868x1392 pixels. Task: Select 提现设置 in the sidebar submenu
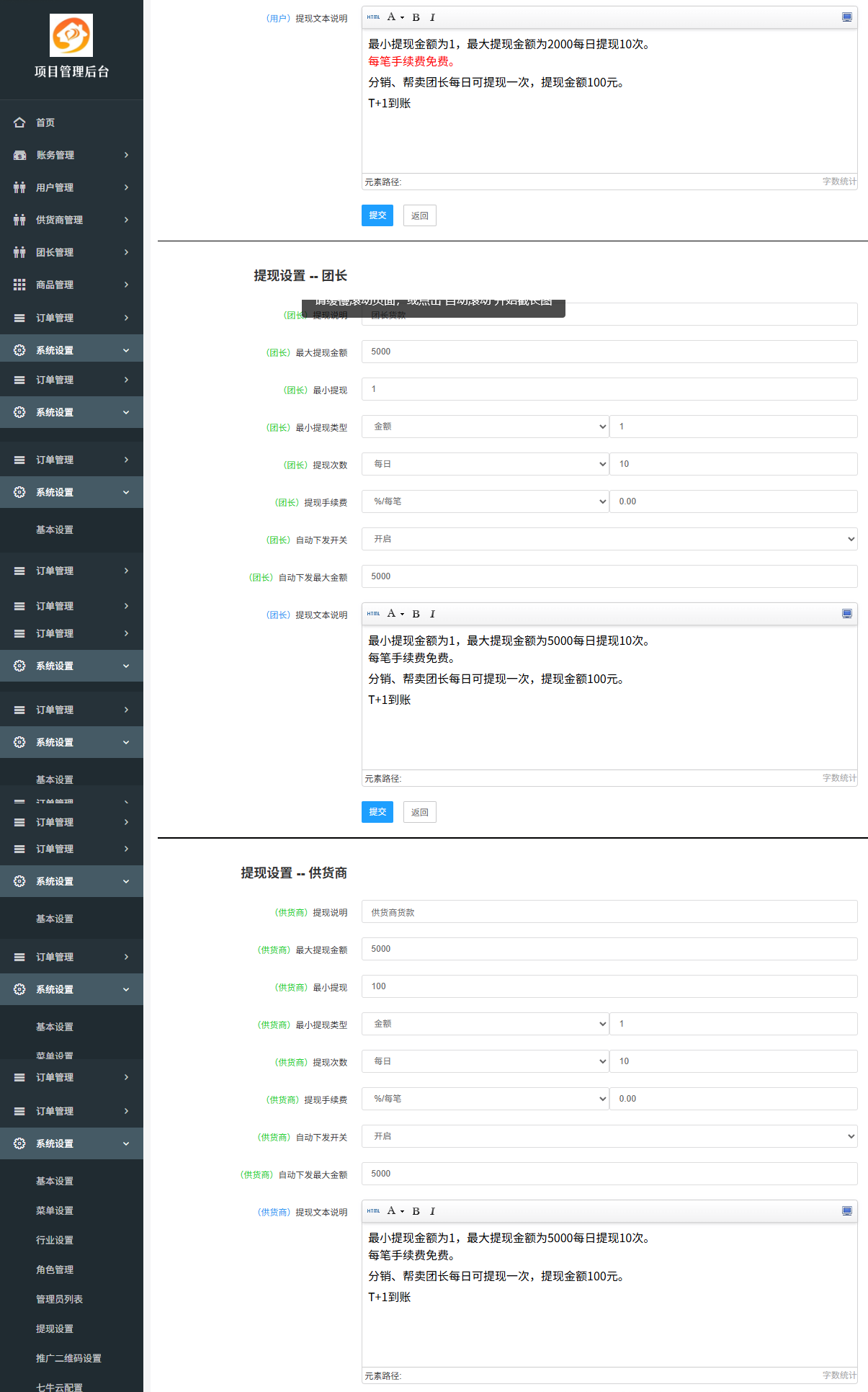55,1329
